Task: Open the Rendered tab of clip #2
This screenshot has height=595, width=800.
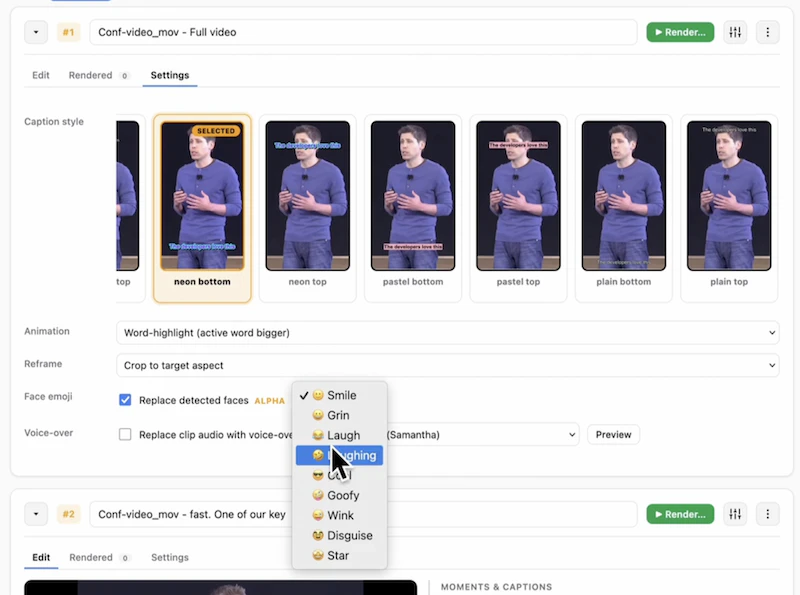Action: pos(98,557)
